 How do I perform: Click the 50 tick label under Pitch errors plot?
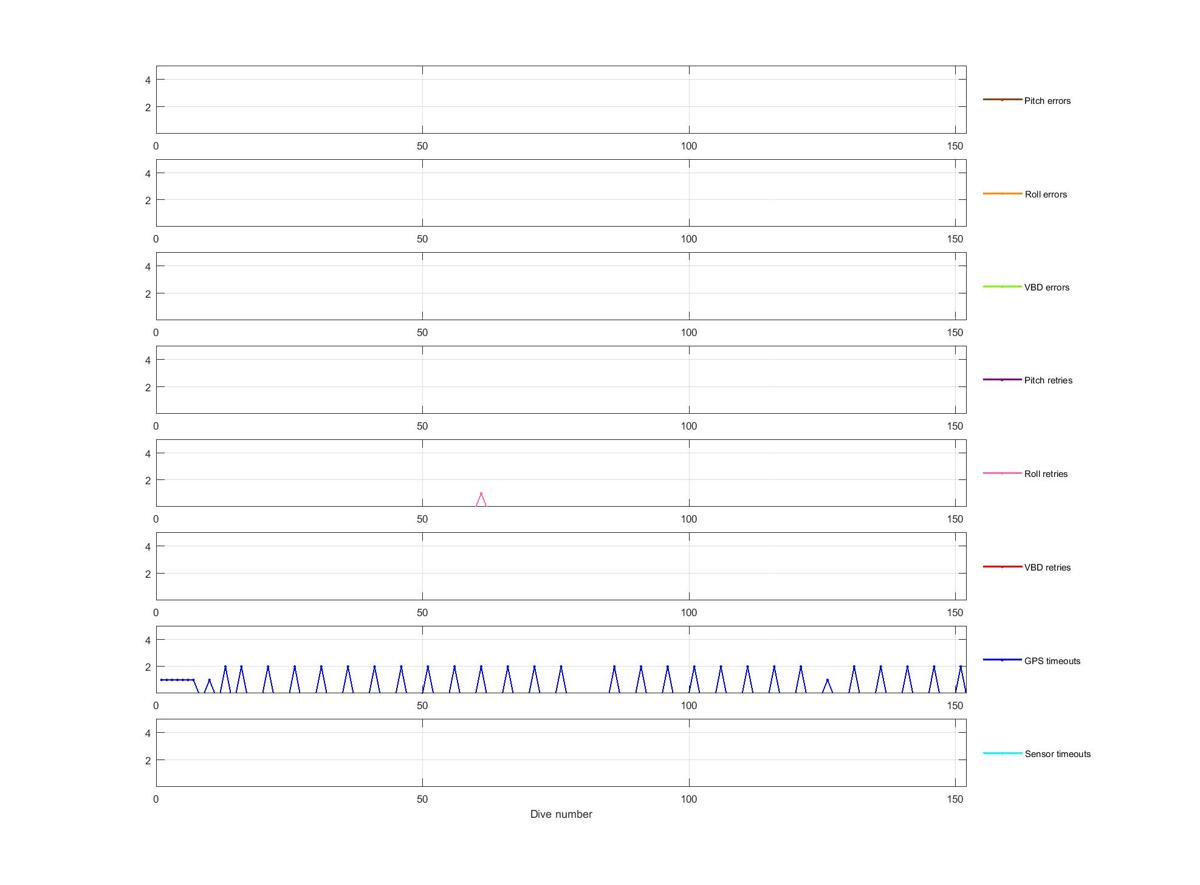(422, 146)
